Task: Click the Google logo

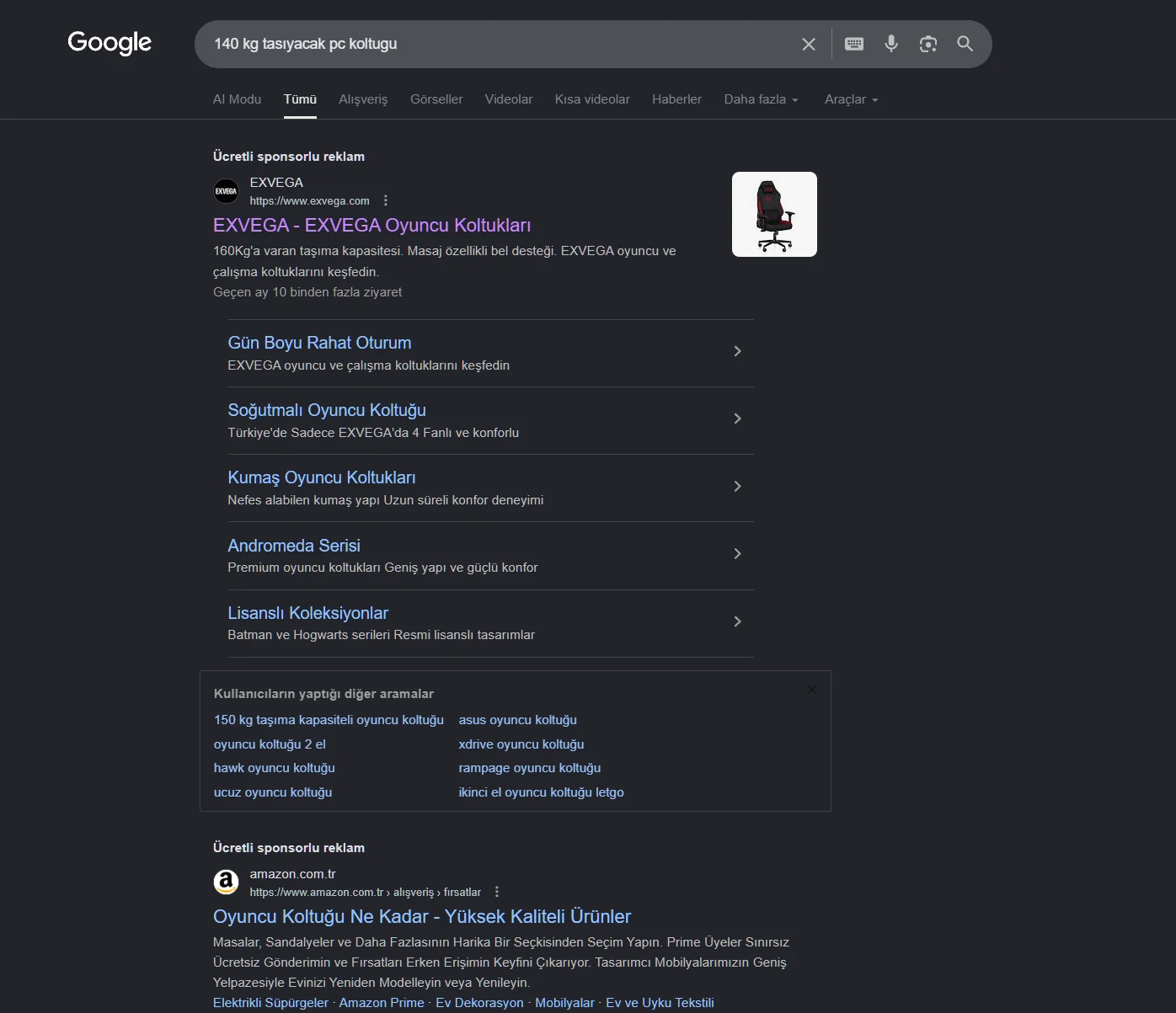Action: (110, 43)
